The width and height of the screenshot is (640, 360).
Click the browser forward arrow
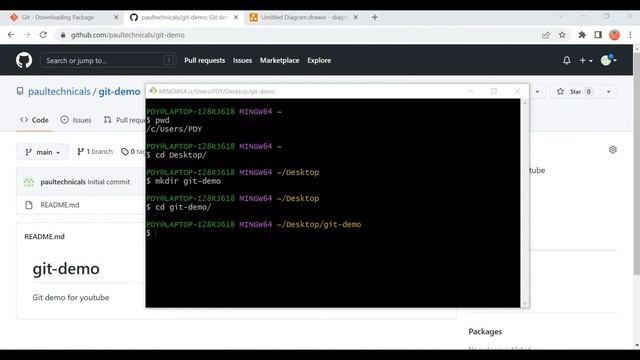(x=27, y=35)
